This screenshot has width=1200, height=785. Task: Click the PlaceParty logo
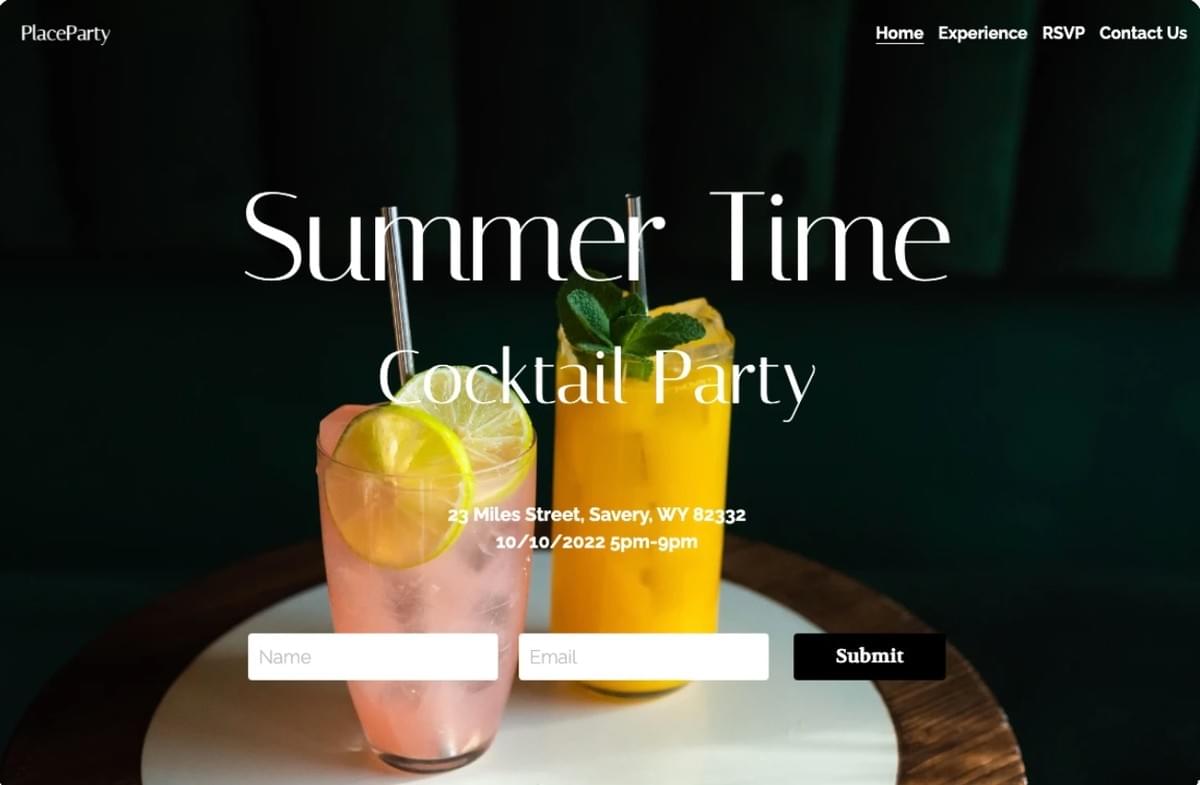pyautogui.click(x=65, y=34)
